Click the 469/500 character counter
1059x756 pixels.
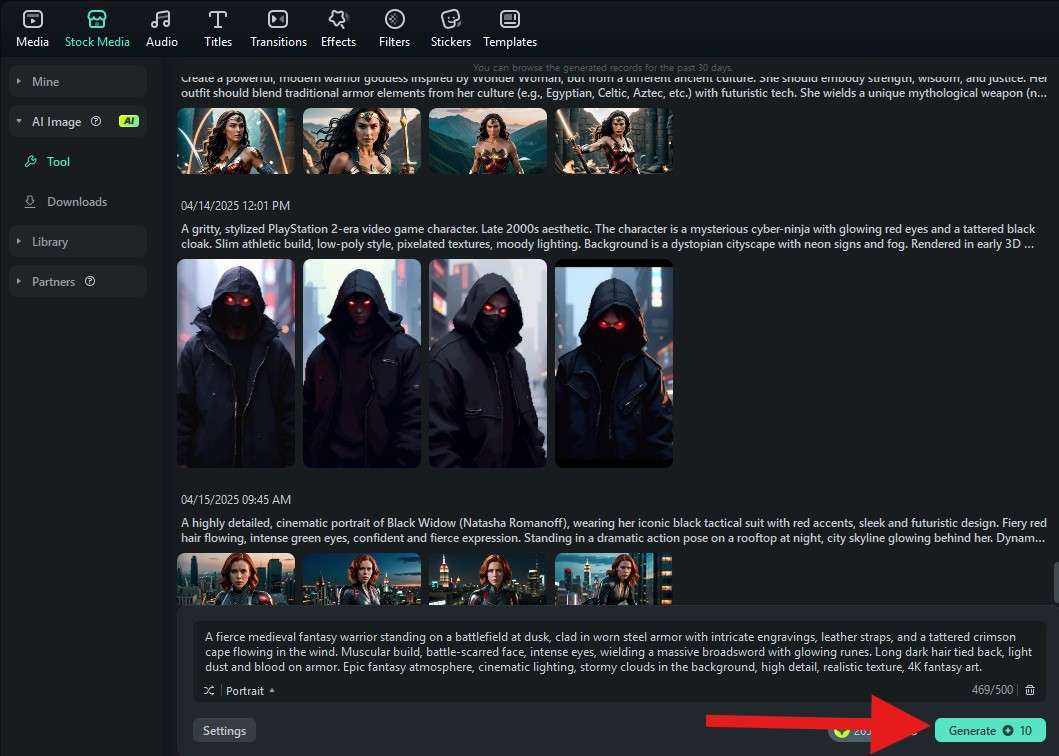[992, 690]
